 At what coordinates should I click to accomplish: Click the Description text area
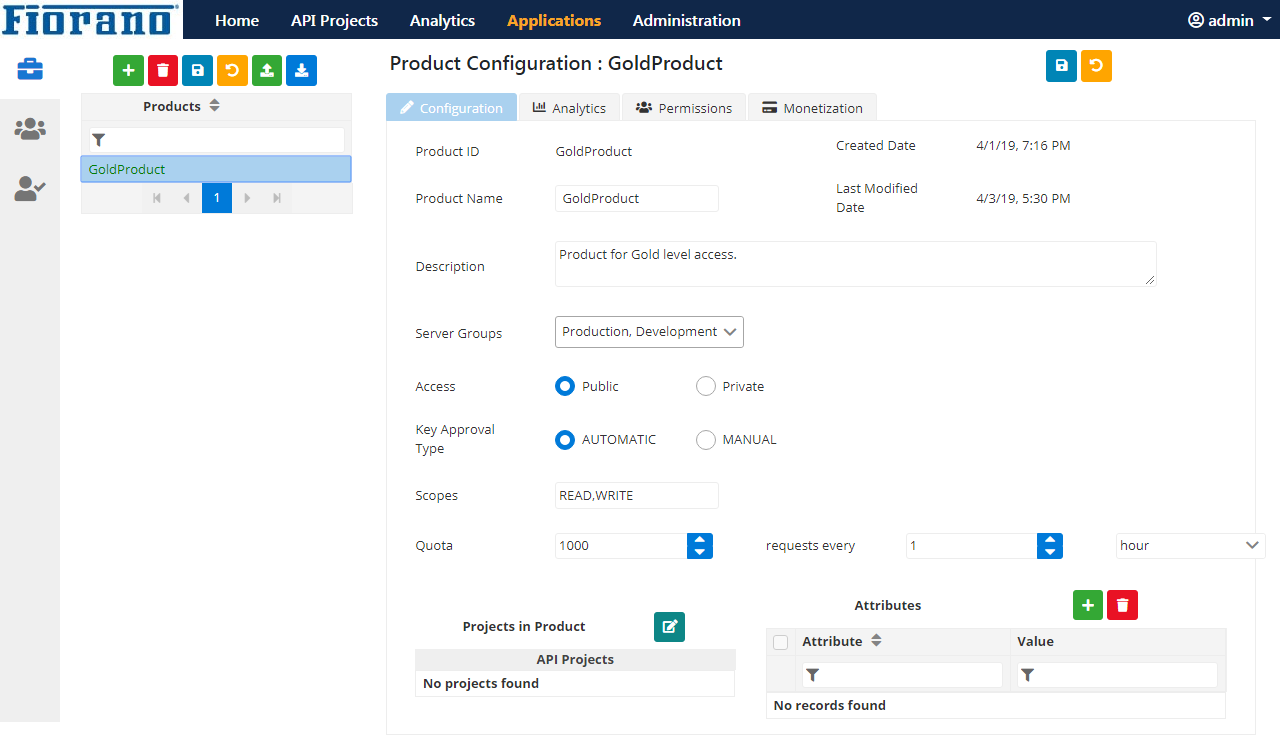pos(856,264)
